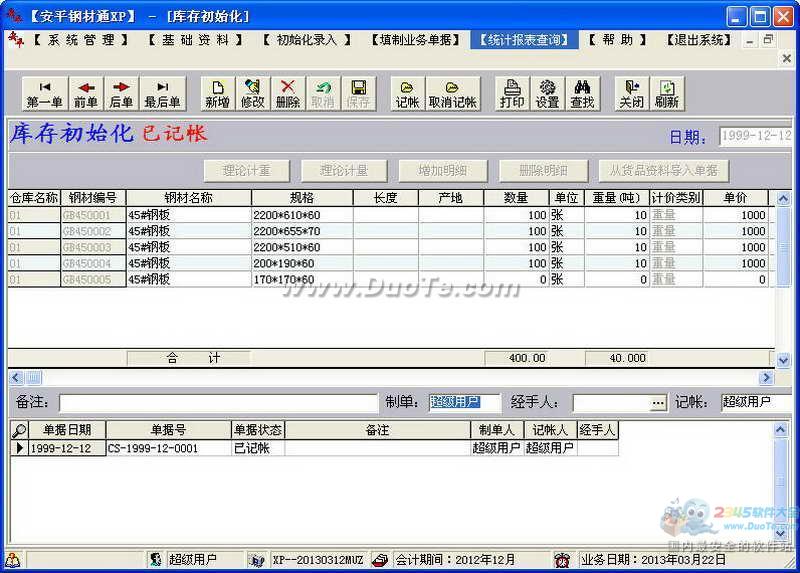Click the 单据日期 cell 1999-12-12

[67, 449]
